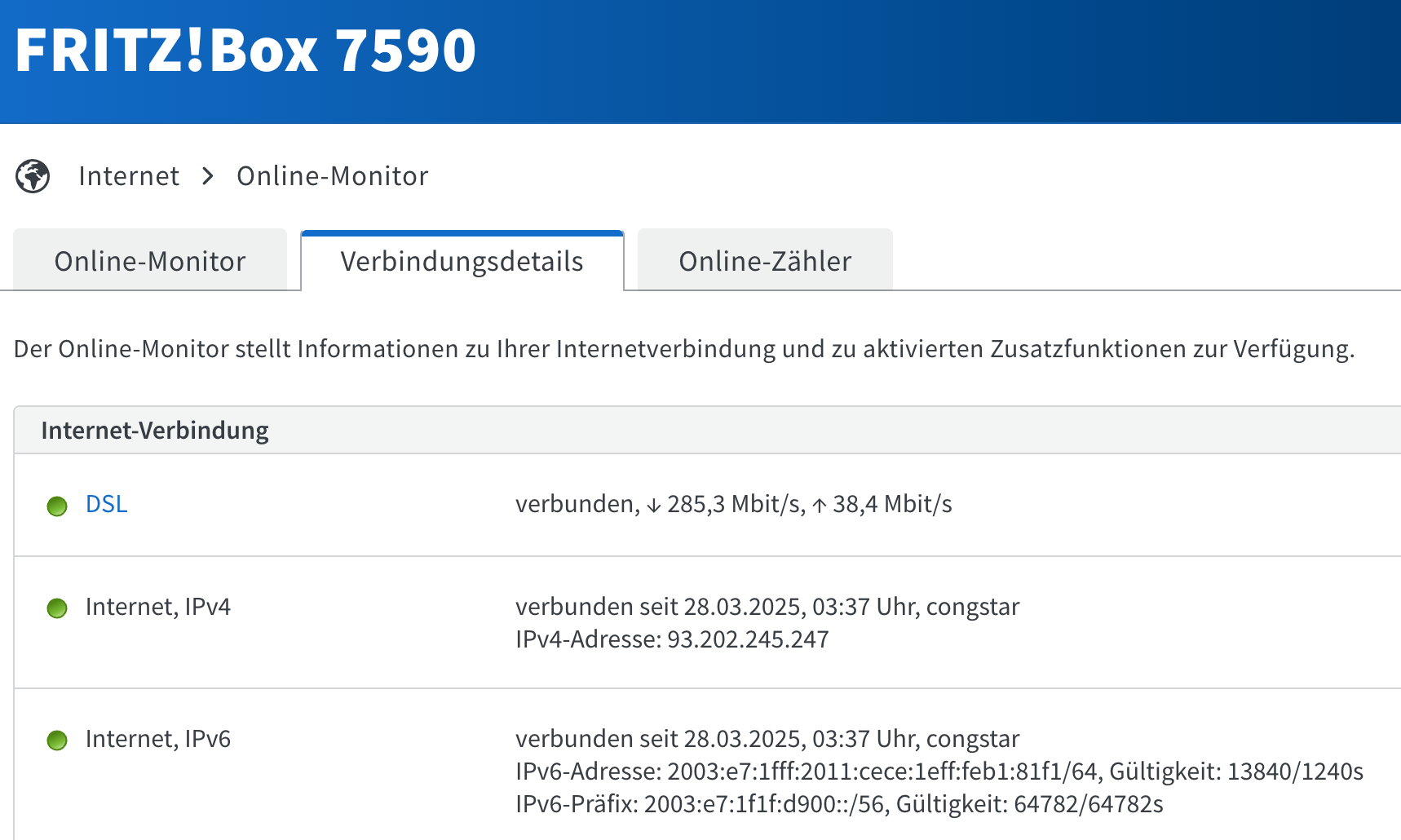Select the Verbindungsdetails tab

462,261
